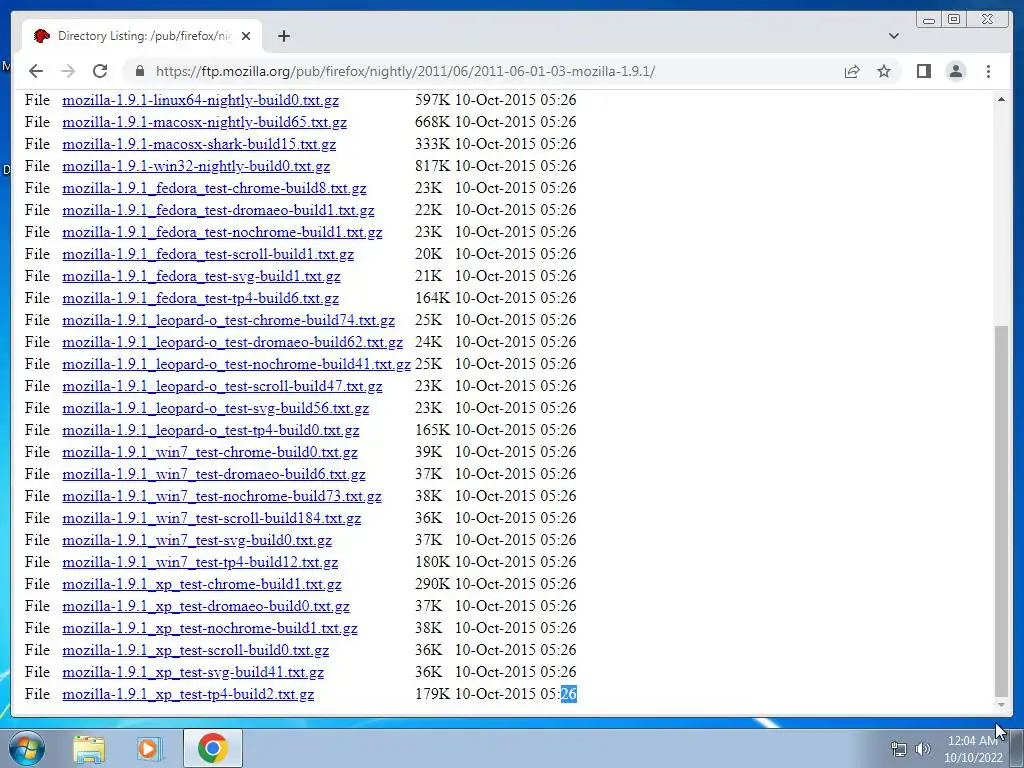Click the 817K file size value

click(x=432, y=166)
